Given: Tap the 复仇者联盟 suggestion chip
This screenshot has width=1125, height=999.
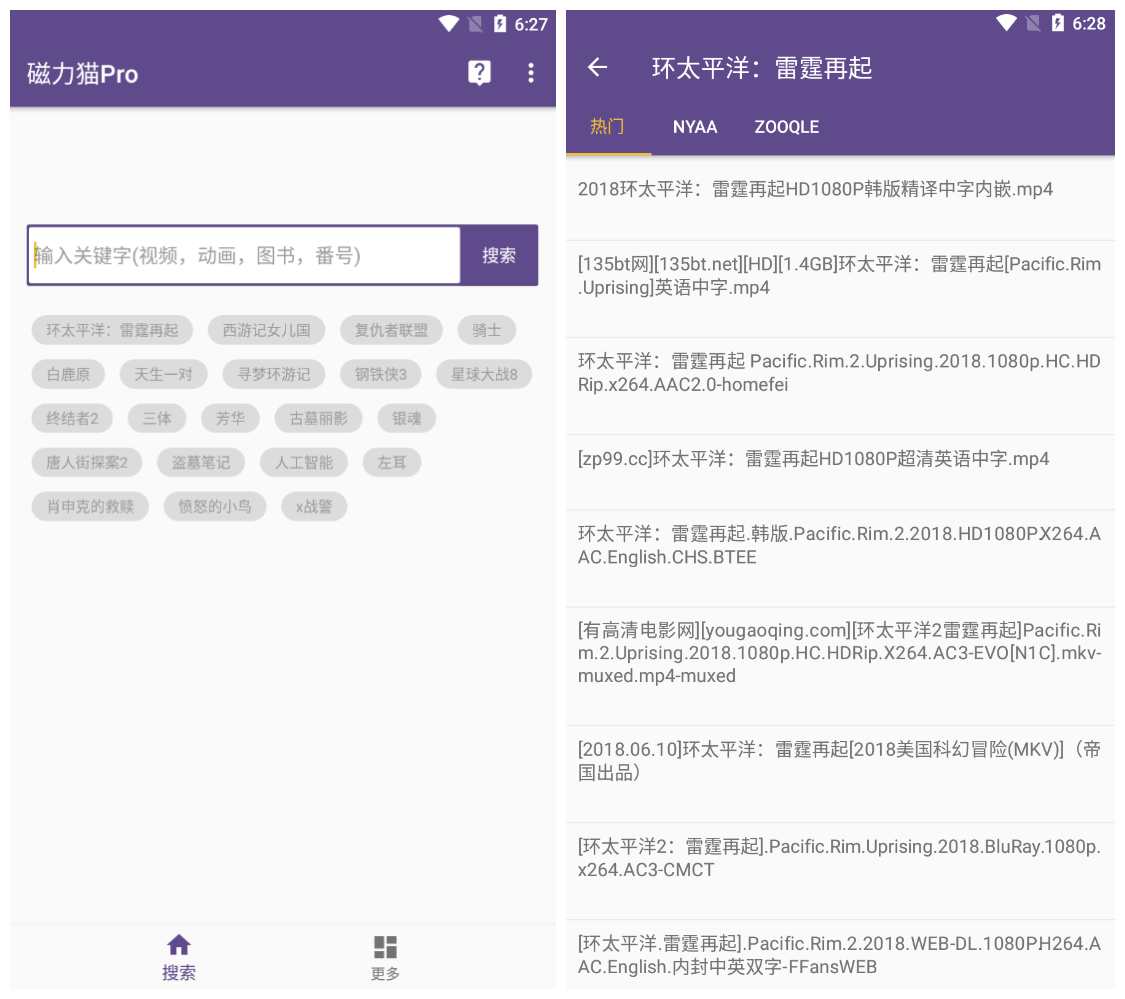Looking at the screenshot, I should [391, 330].
